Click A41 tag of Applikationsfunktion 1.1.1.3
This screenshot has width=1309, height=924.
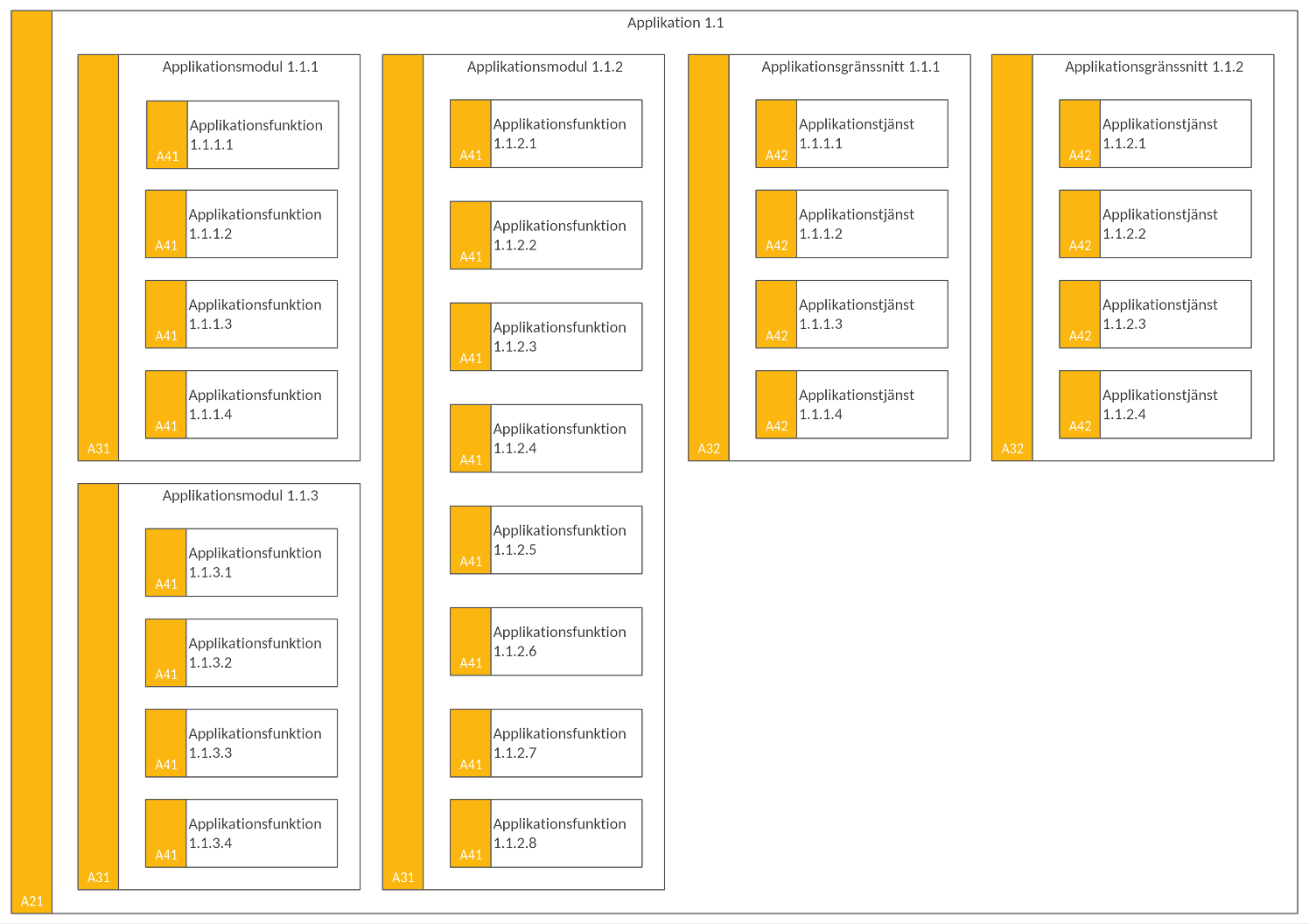coord(166,336)
